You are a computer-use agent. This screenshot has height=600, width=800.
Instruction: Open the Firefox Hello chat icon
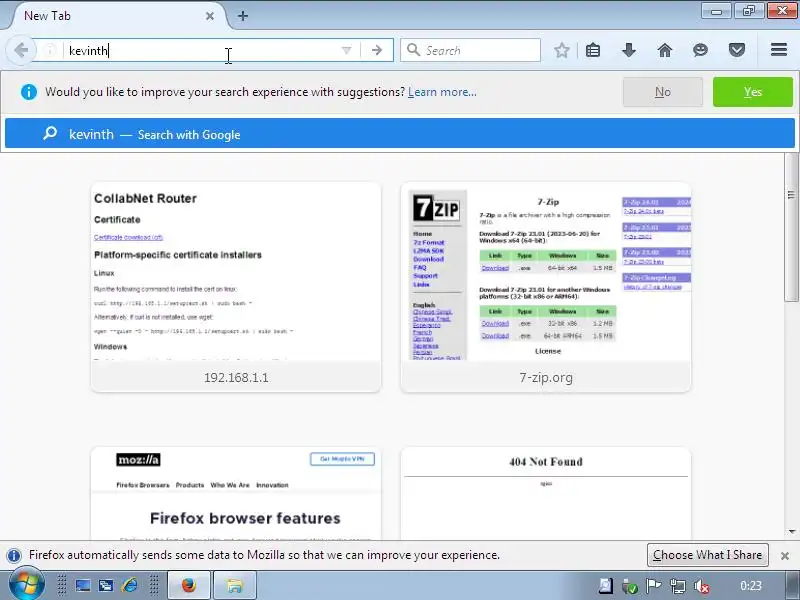pyautogui.click(x=701, y=50)
